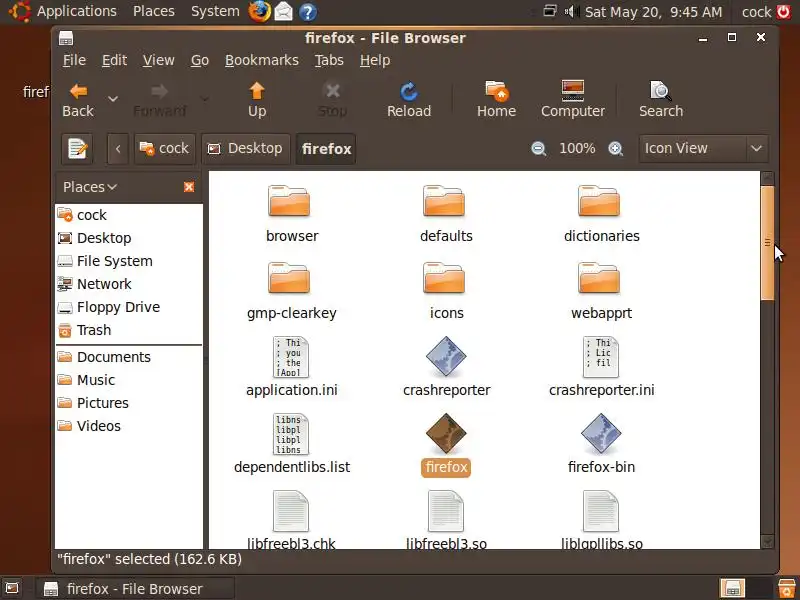Open the Places menu in top panel

pos(154,11)
